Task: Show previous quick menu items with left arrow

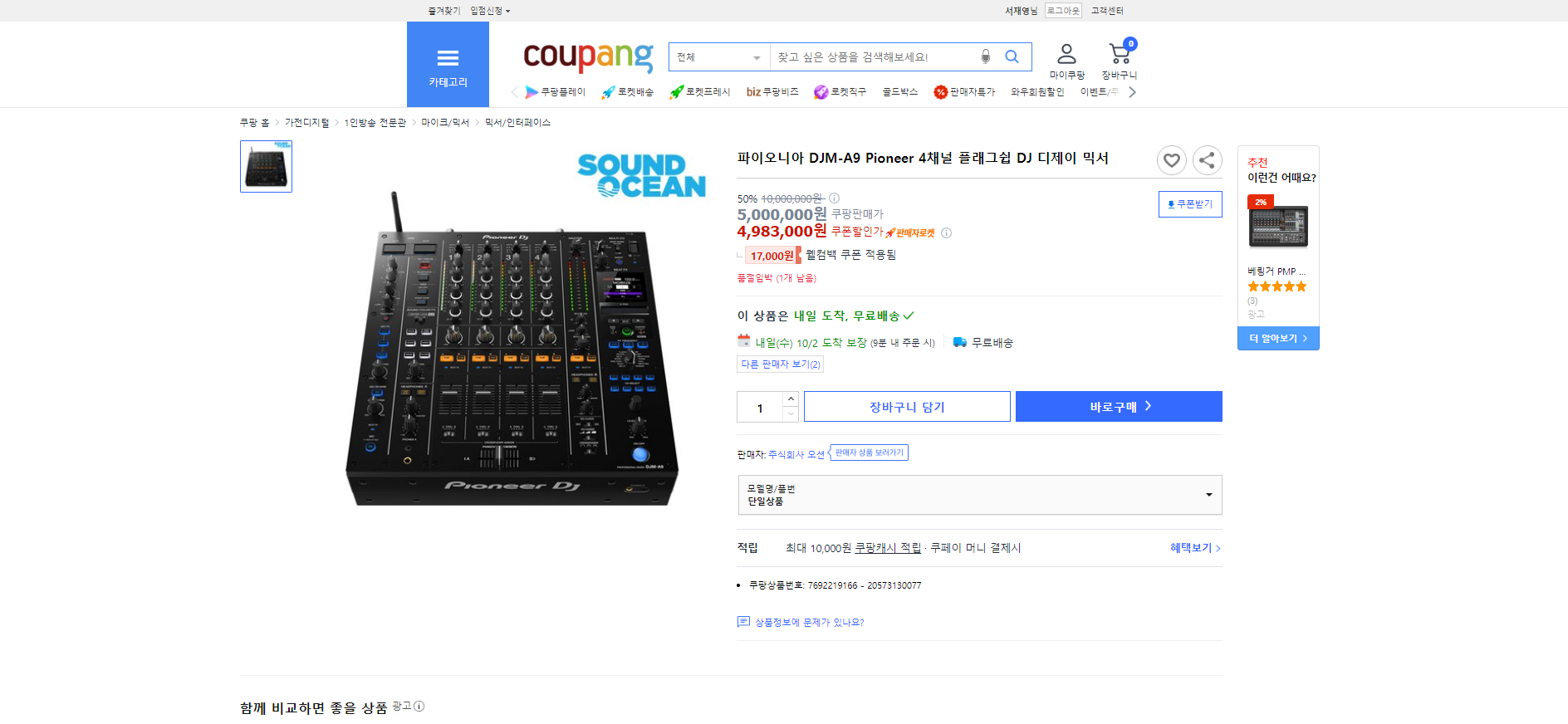Action: (x=515, y=92)
